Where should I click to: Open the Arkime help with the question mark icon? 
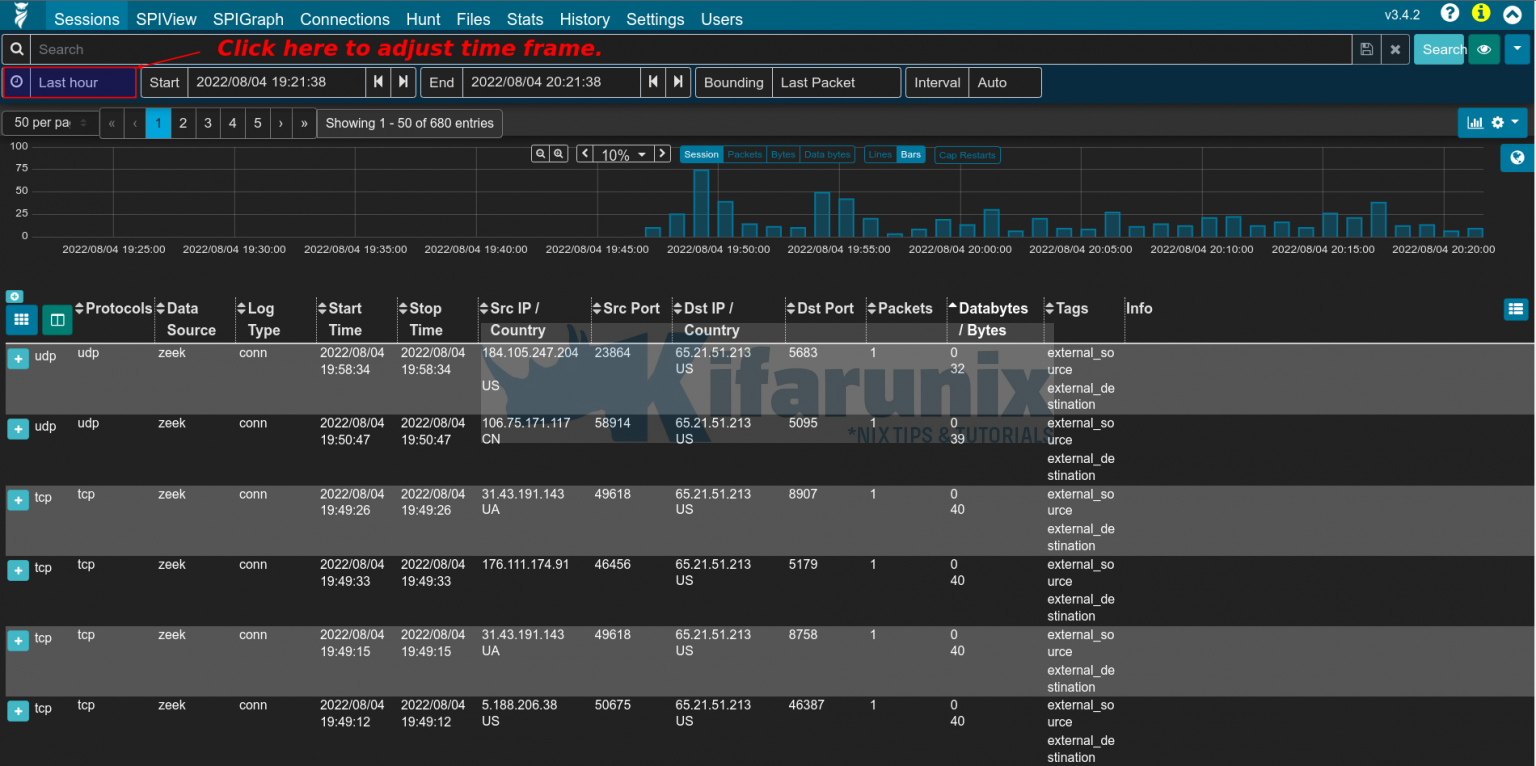coord(1450,14)
